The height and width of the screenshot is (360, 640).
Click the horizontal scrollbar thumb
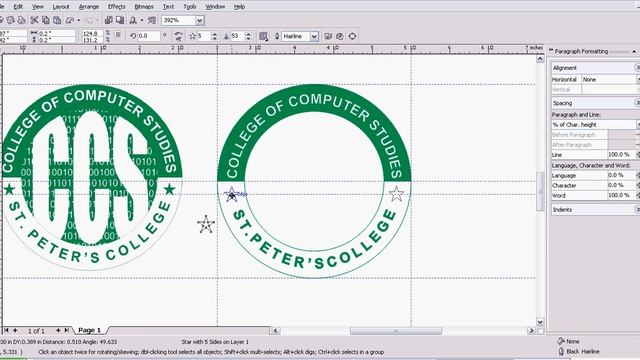click(396, 331)
